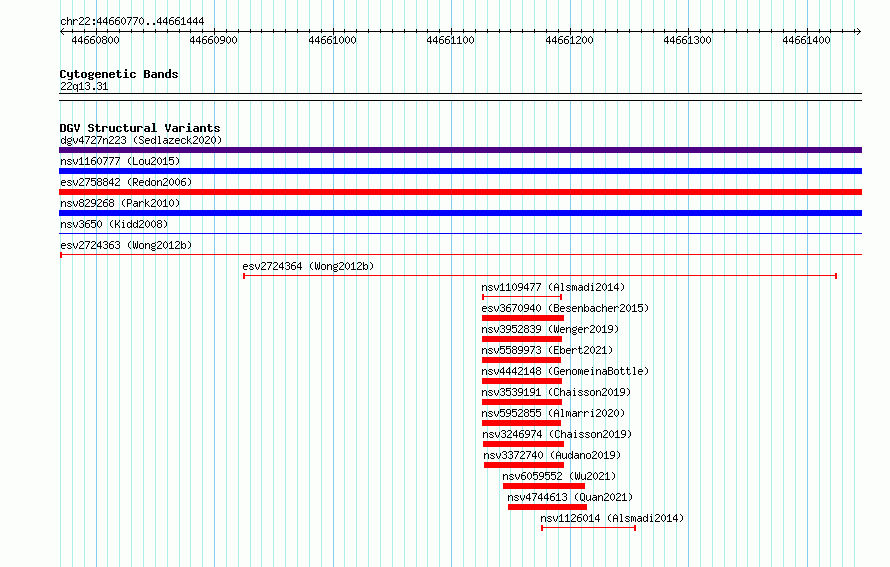Select the nsv5952855 (Almarri2020) label
Viewport: 890px width, 567px height.
[553, 413]
